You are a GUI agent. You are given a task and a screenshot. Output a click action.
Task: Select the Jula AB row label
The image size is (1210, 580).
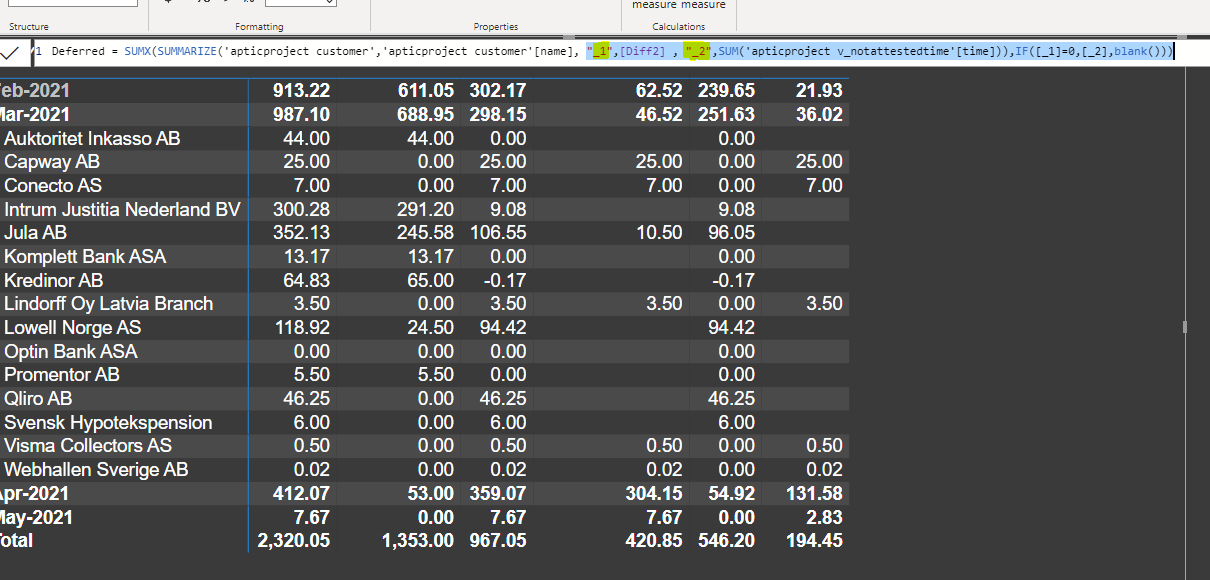click(36, 233)
